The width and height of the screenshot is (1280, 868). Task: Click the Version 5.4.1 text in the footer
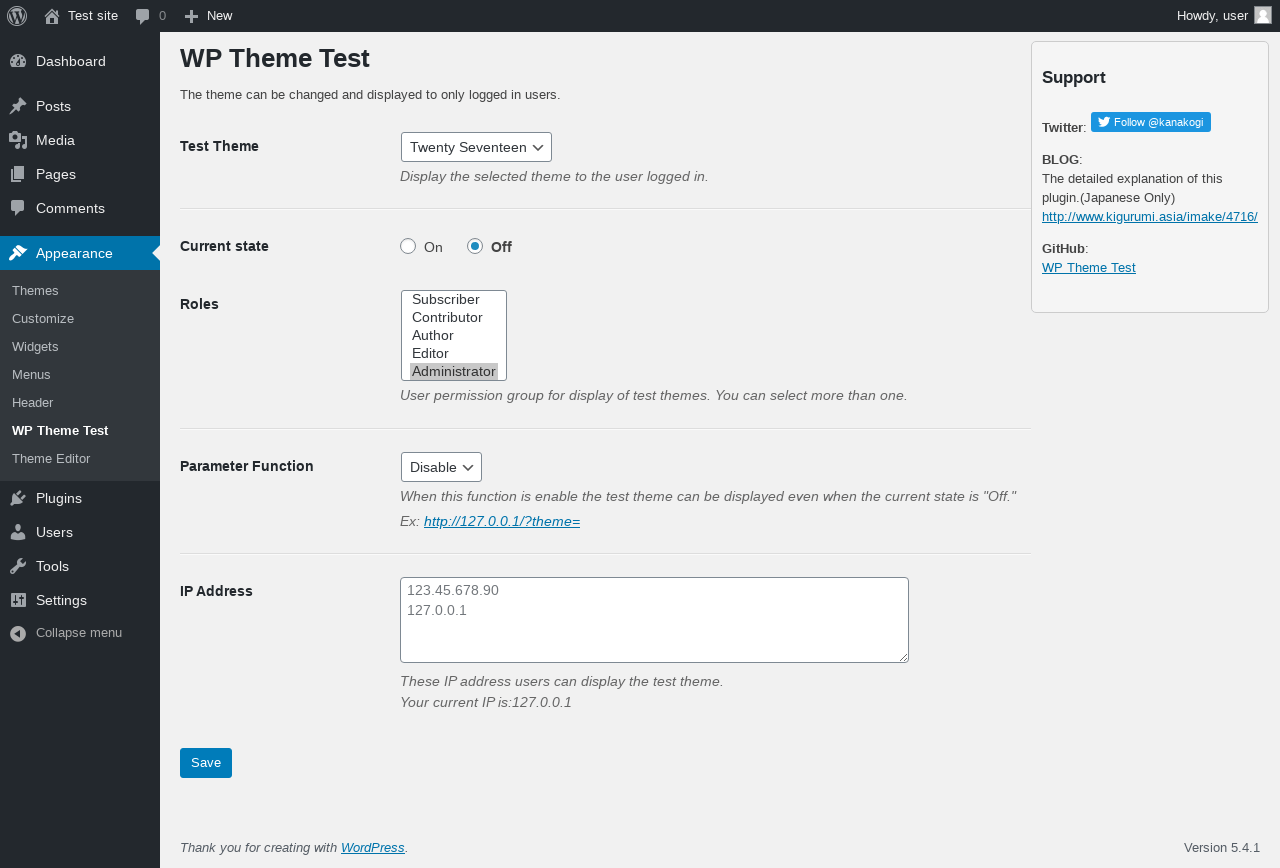coord(1222,847)
